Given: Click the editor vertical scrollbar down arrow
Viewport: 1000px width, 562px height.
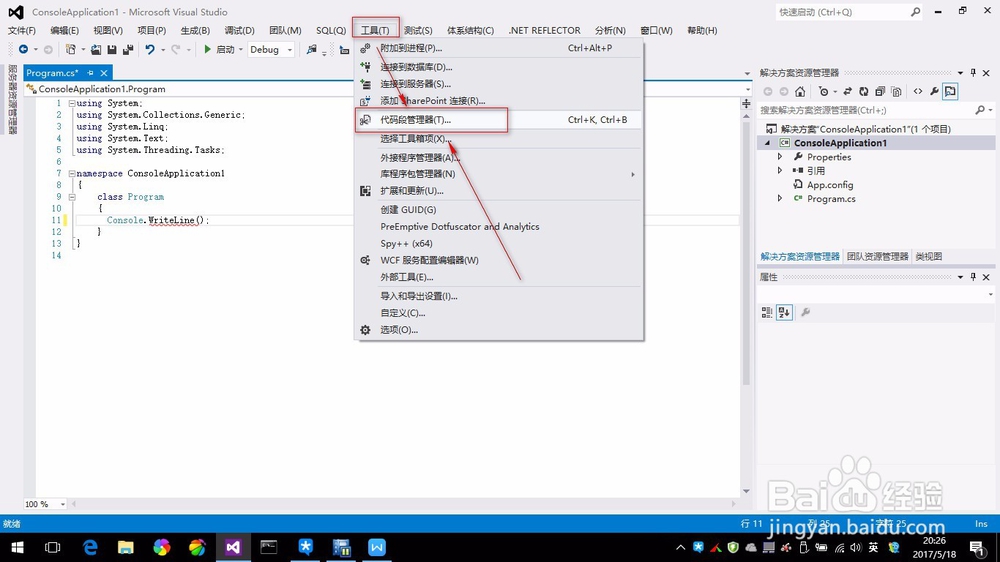Looking at the screenshot, I should (746, 491).
